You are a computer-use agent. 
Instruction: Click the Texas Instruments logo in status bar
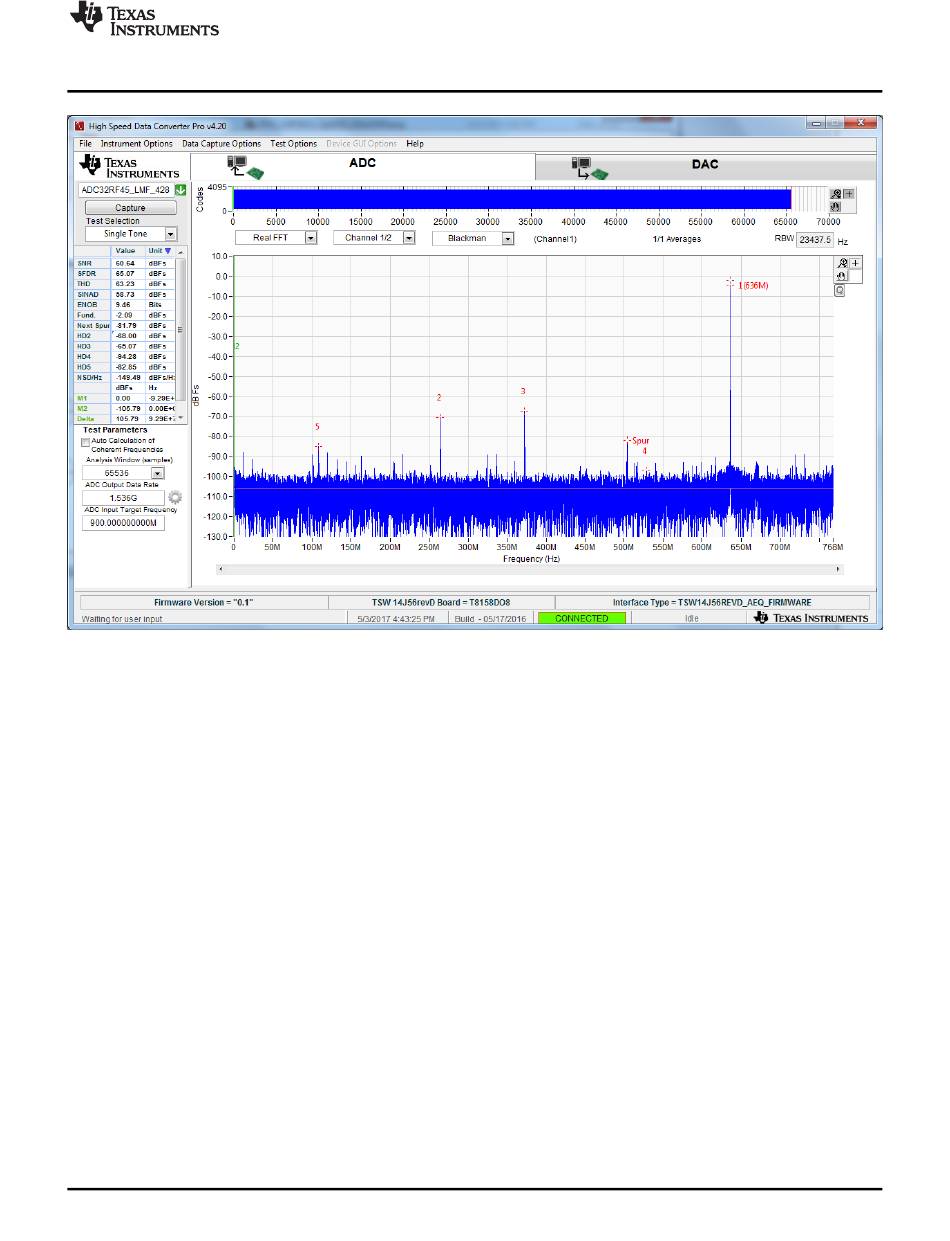pos(811,619)
